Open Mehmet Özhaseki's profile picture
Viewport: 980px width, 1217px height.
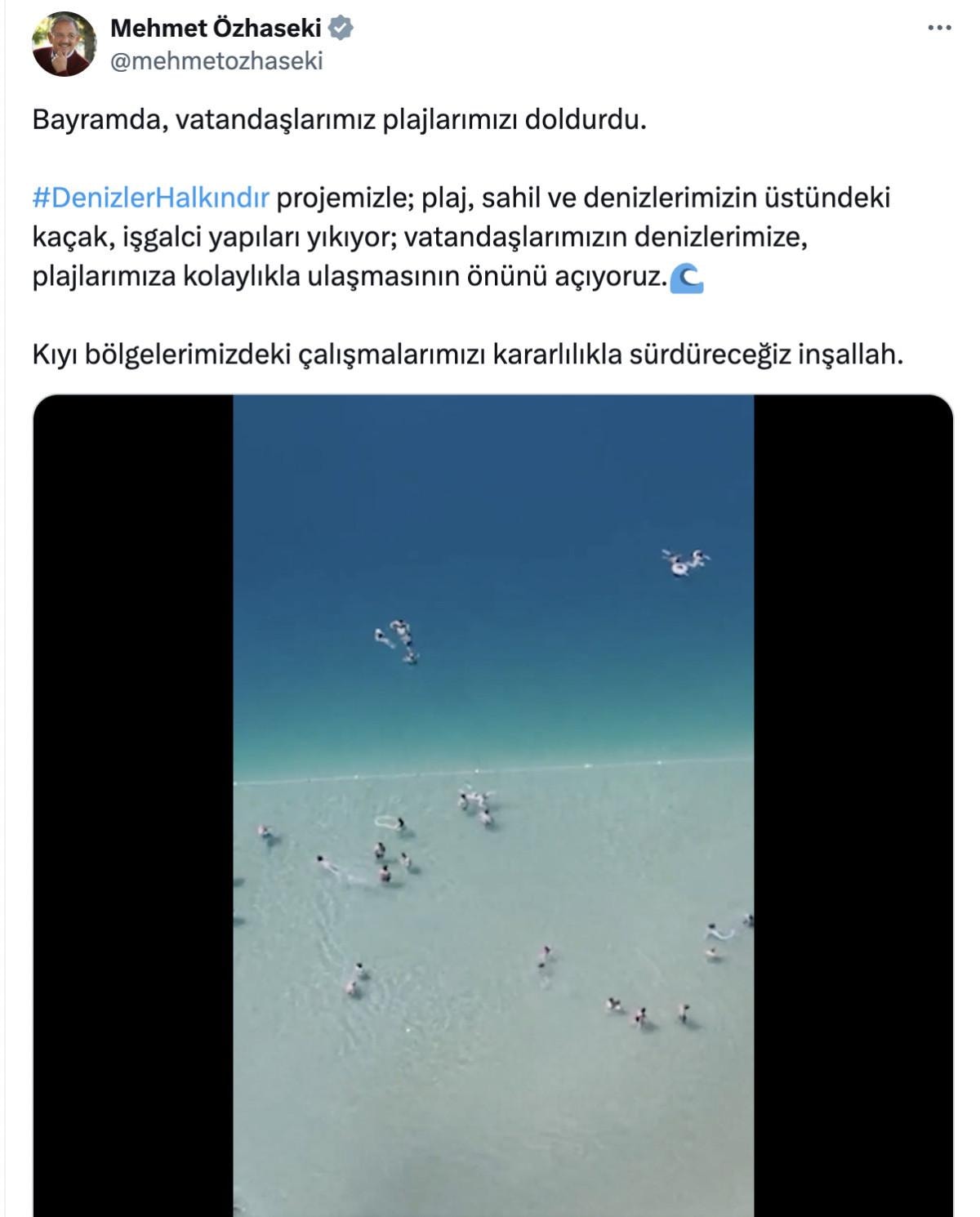(65, 44)
